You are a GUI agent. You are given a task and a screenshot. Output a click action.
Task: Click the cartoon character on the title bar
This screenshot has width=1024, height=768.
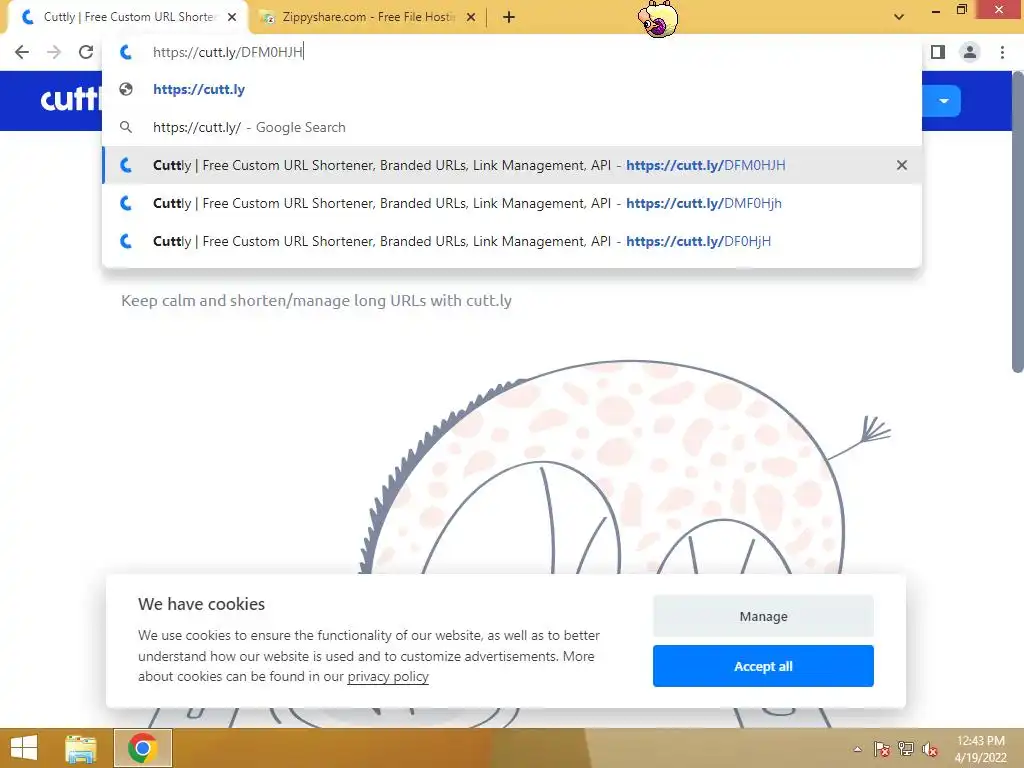pyautogui.click(x=658, y=18)
